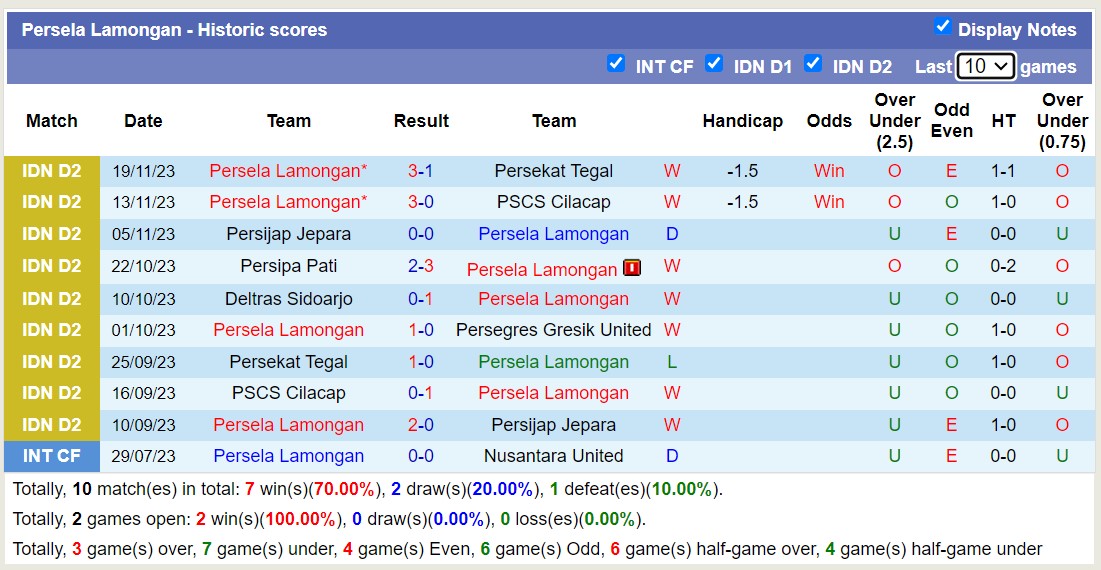This screenshot has height=570, width=1101.
Task: Open blue Persela Lamongan in the 29/07/23 row
Action: pos(289,456)
